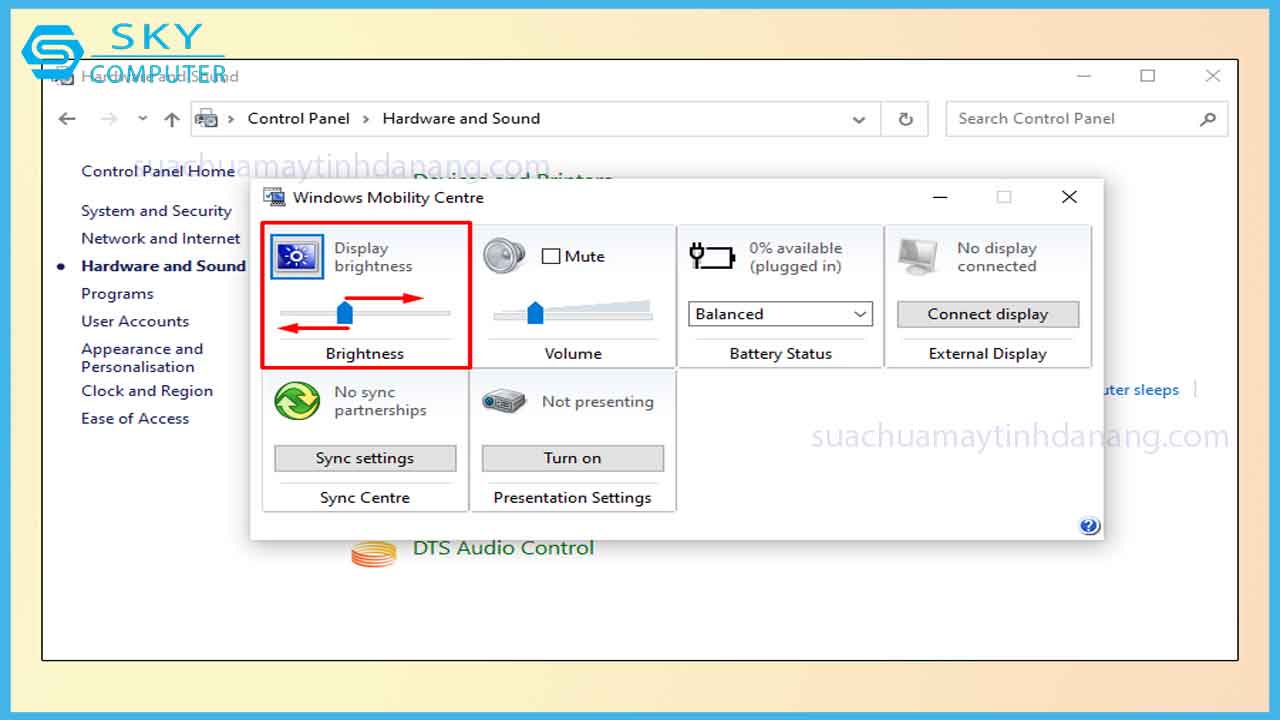Click the green Sync Centre icon

[297, 401]
